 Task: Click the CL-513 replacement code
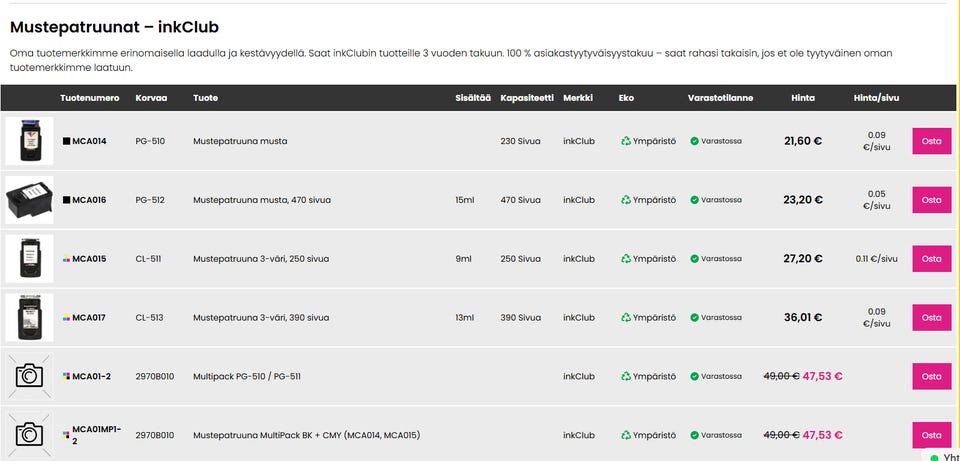149,317
